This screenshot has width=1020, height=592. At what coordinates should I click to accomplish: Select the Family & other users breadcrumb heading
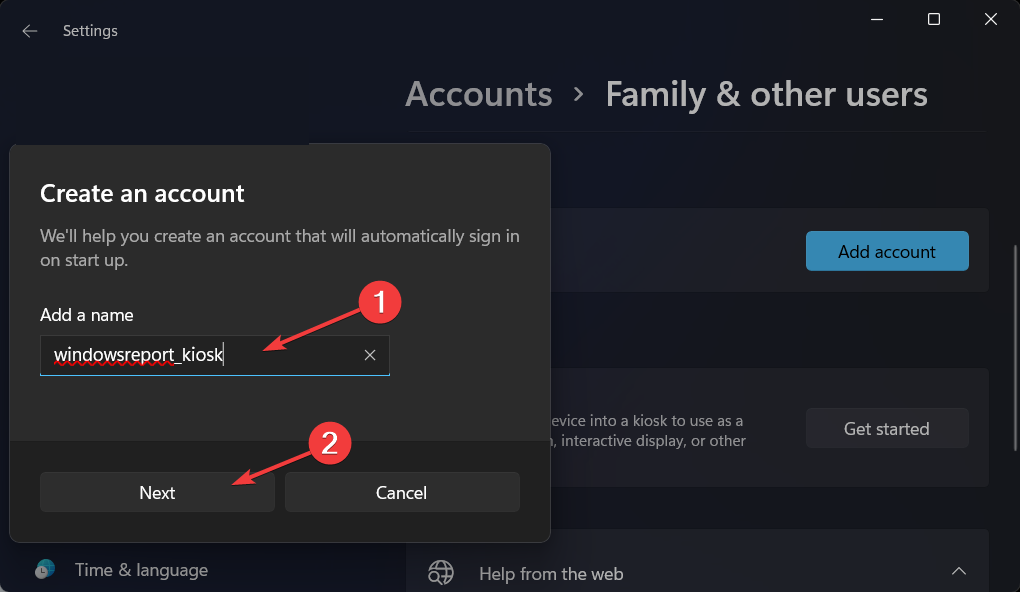tap(766, 95)
